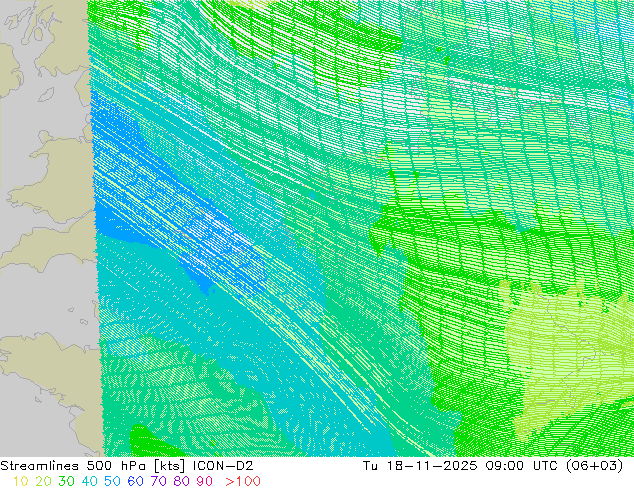Click the 'Streamlines 500 hPa [kts]' title
Image resolution: width=634 pixels, height=490 pixels.
click(93, 466)
